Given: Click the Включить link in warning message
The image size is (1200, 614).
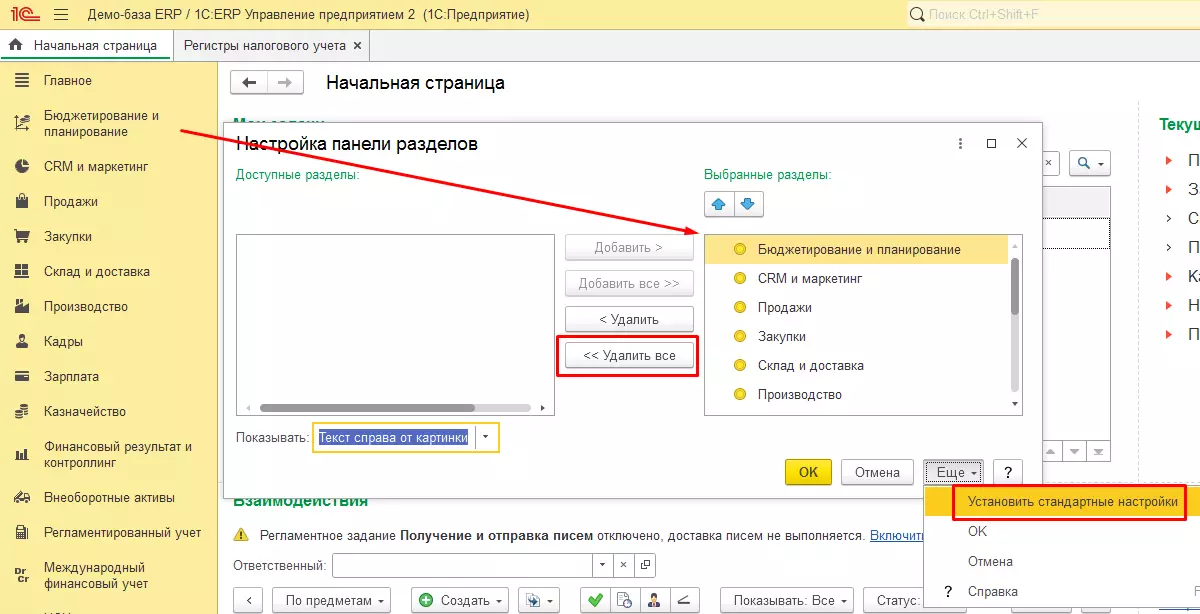Looking at the screenshot, I should (x=897, y=536).
